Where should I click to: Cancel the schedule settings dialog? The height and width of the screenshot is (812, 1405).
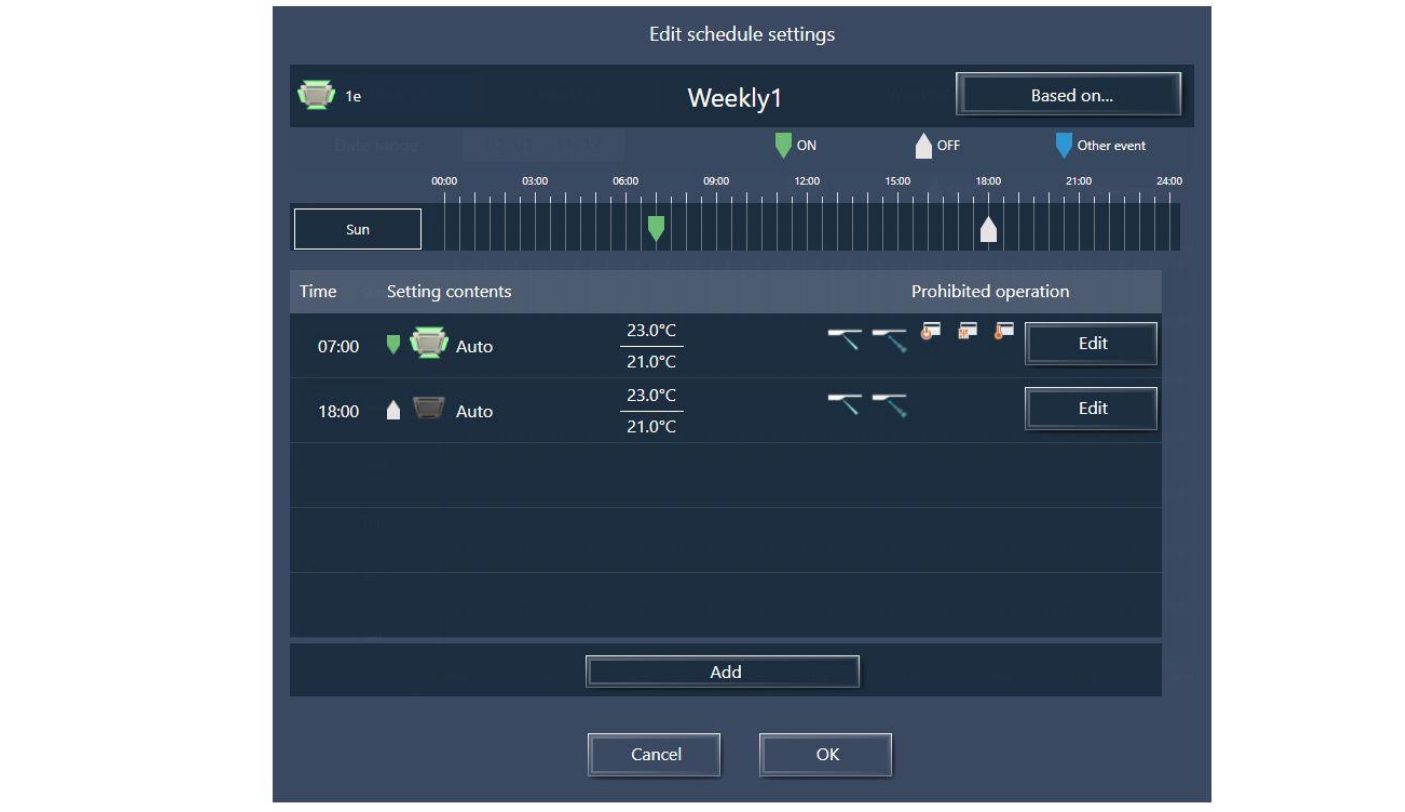pyautogui.click(x=654, y=755)
